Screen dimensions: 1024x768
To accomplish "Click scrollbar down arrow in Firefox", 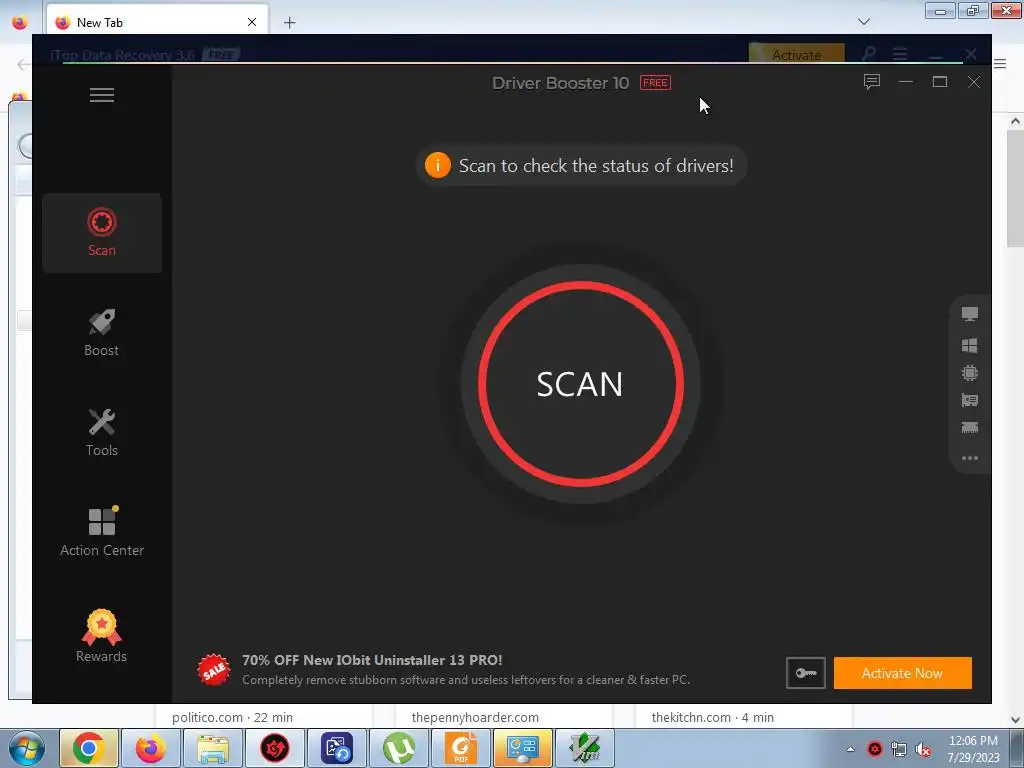I will pyautogui.click(x=1015, y=720).
